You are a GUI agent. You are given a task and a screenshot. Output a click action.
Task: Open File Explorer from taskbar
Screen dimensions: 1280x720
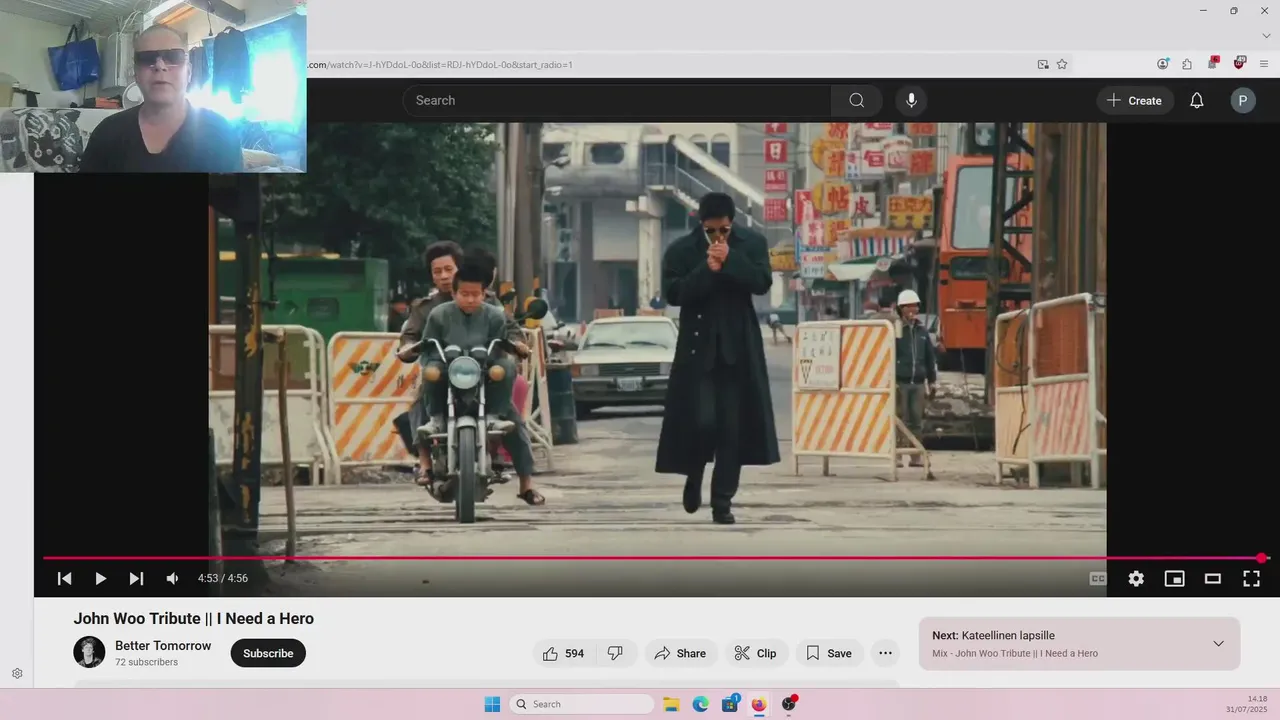(x=671, y=704)
